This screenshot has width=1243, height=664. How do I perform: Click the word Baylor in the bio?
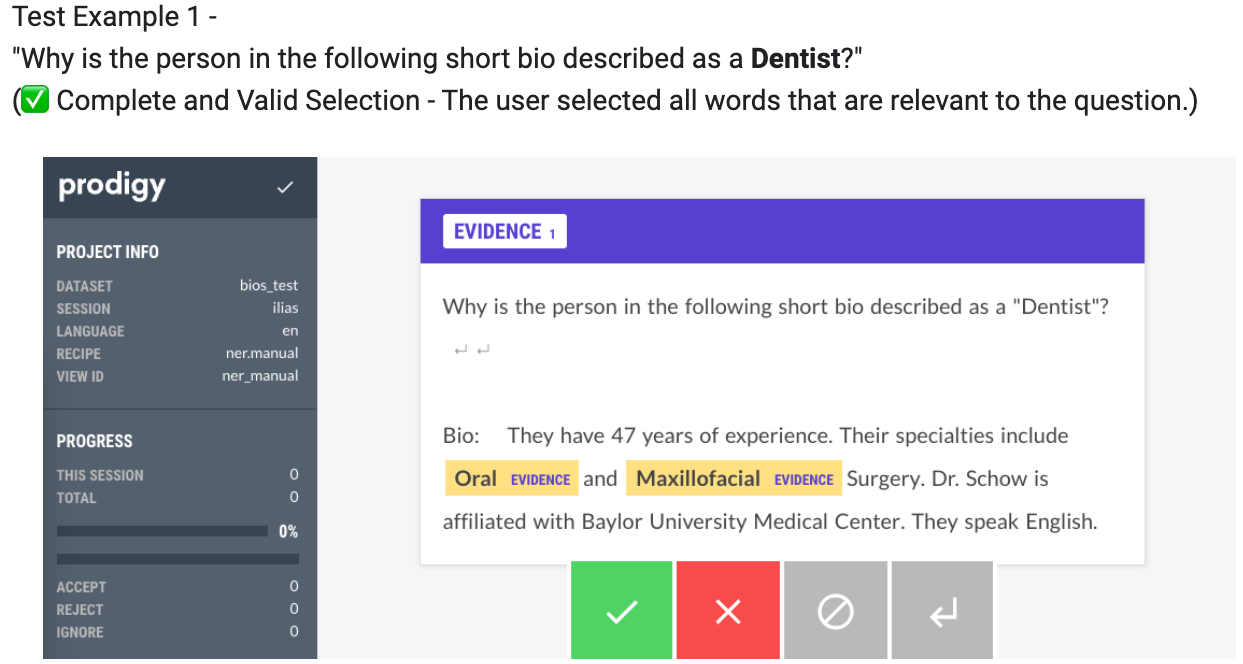613,522
